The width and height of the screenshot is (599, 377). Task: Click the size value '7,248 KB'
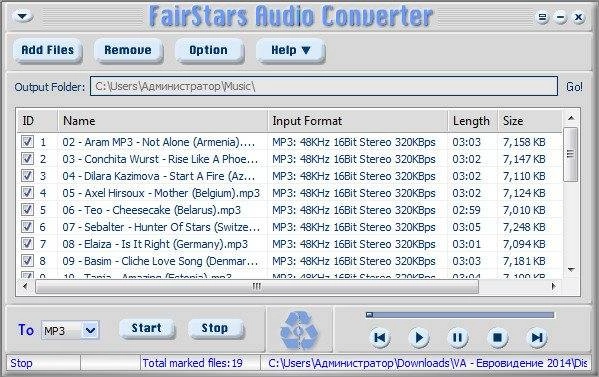tap(524, 227)
